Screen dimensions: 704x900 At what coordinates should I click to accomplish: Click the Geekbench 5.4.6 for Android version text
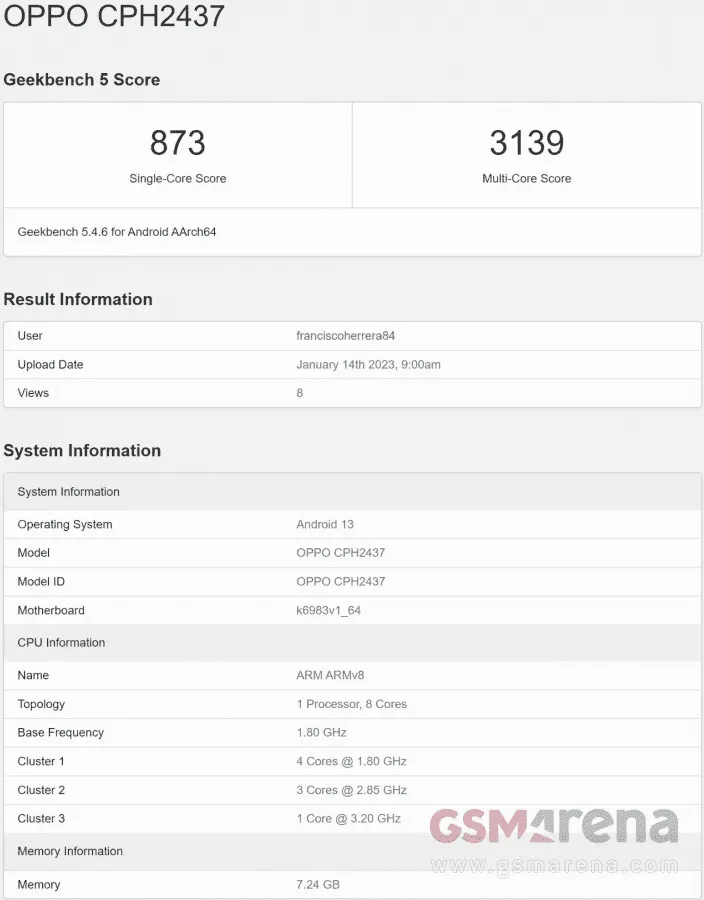point(117,232)
